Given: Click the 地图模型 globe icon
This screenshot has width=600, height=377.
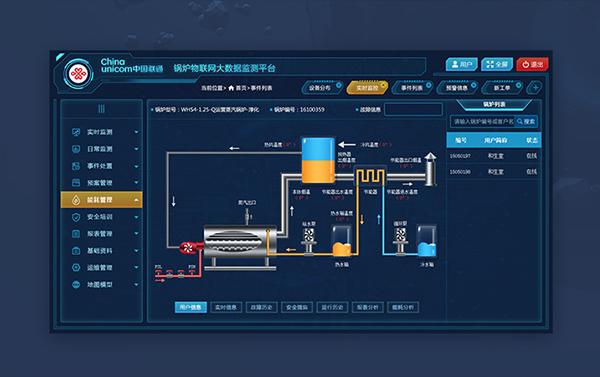Looking at the screenshot, I should point(76,284).
